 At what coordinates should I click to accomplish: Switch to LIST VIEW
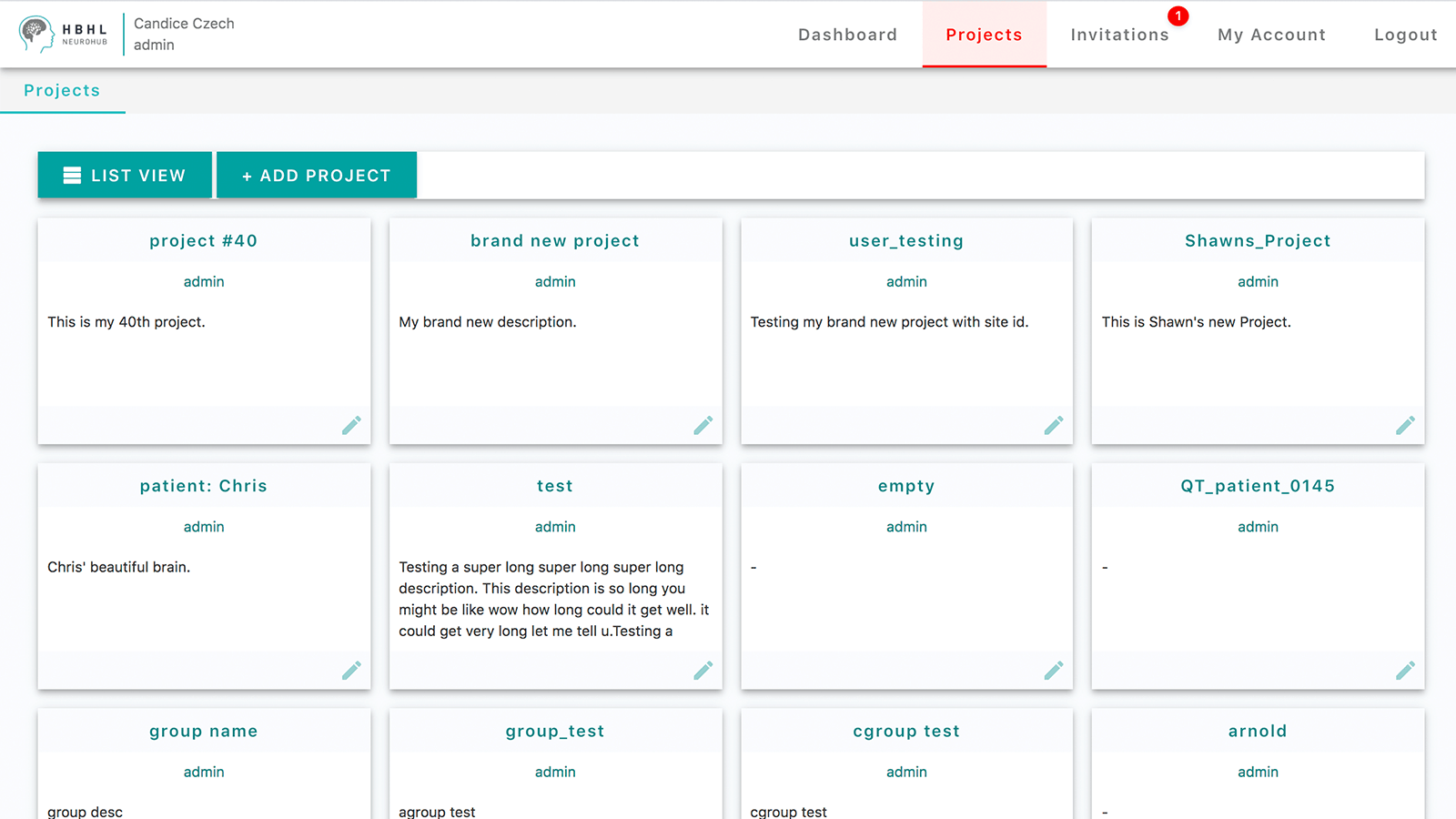tap(125, 175)
